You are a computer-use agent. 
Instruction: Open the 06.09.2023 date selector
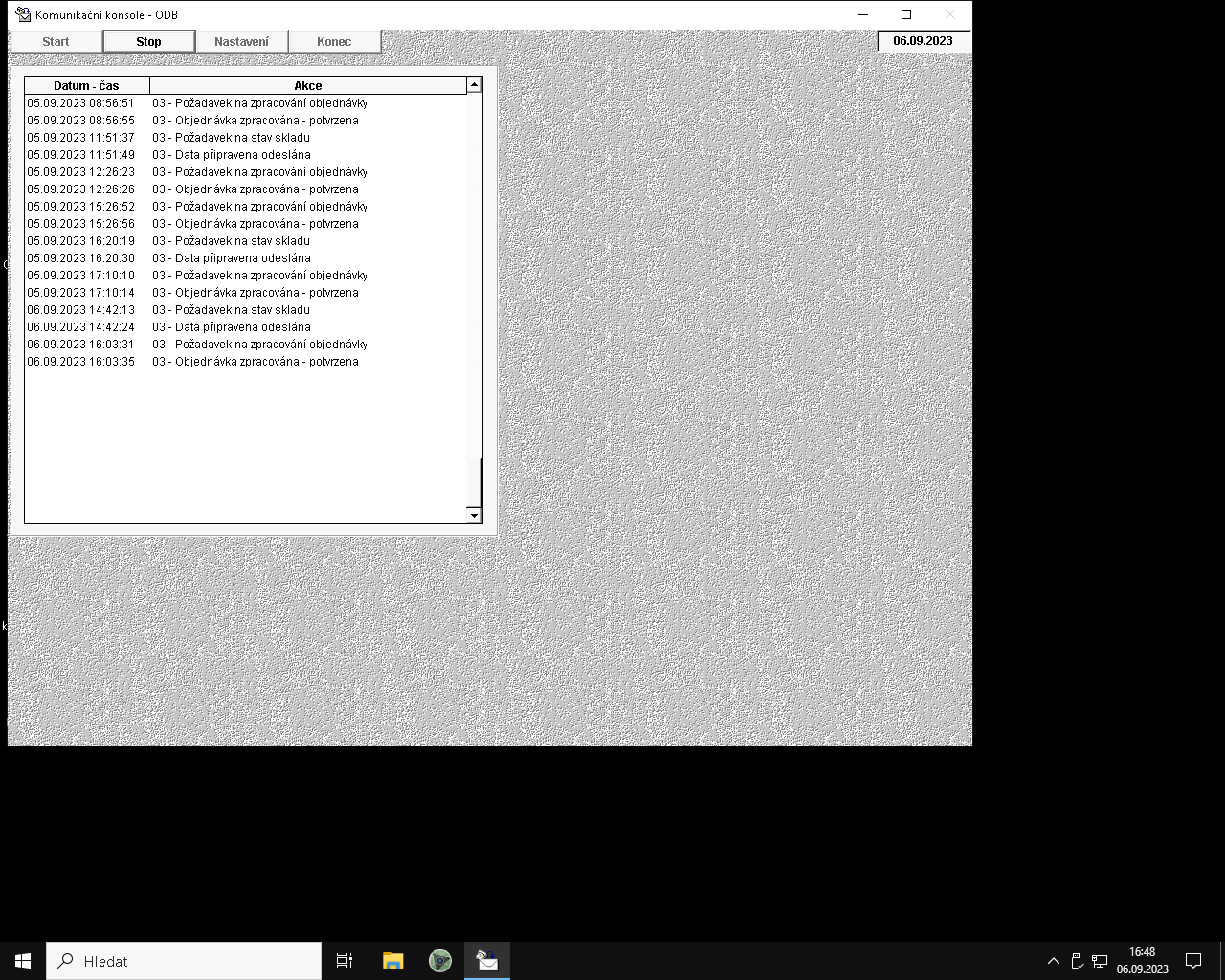923,41
